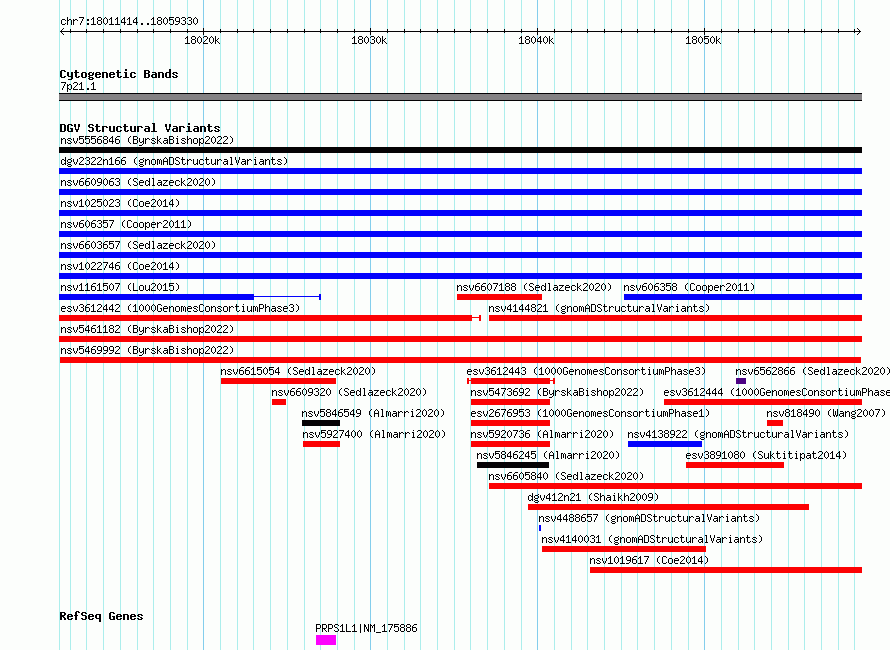
Task: Click the nsv5556846 (ByrskaBishop2022) variant label
Action: tap(147, 140)
